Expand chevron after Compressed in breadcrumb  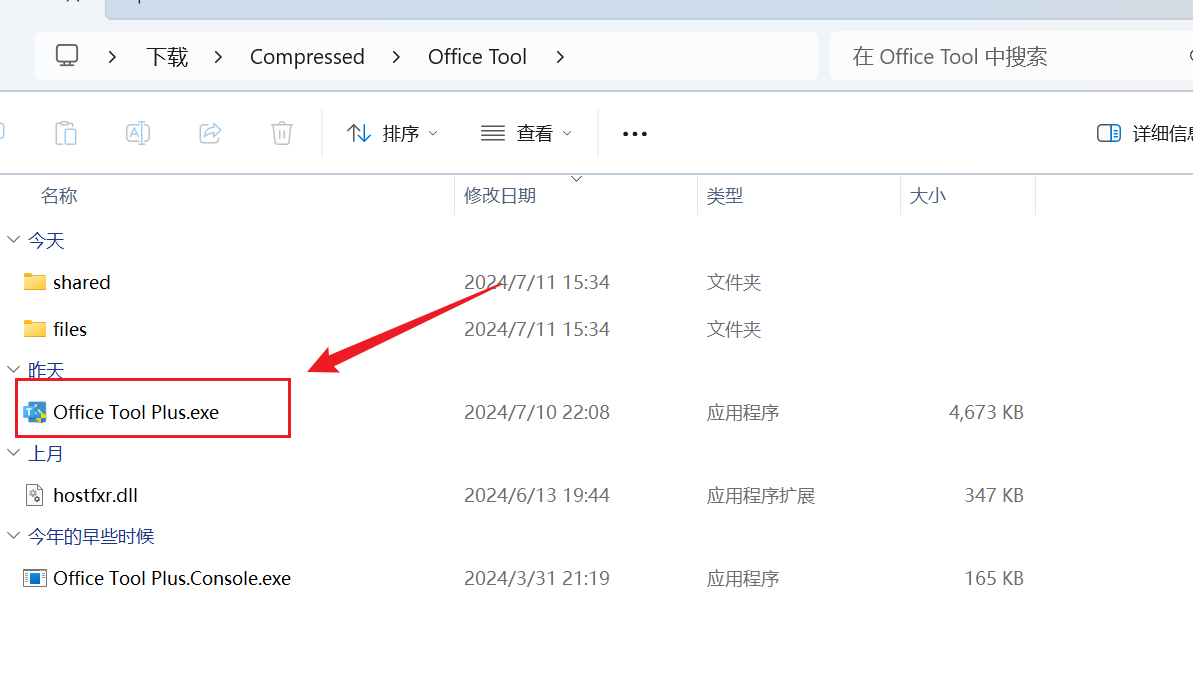(396, 57)
